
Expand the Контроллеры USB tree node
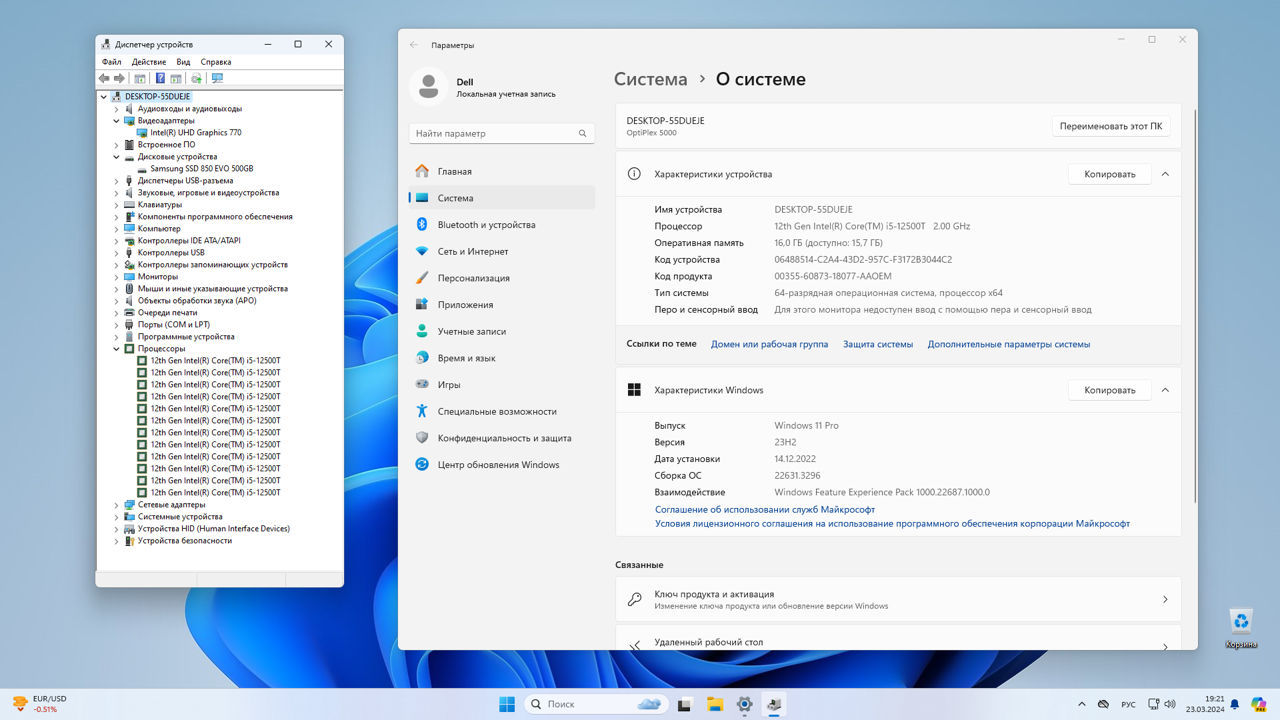(x=116, y=253)
